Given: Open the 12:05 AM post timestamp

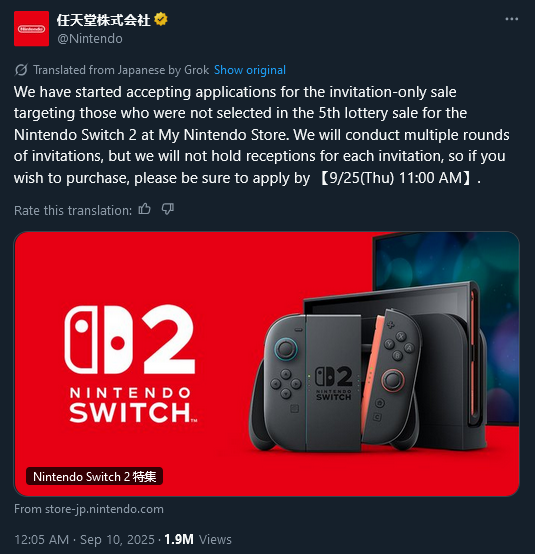Looking at the screenshot, I should point(42,540).
